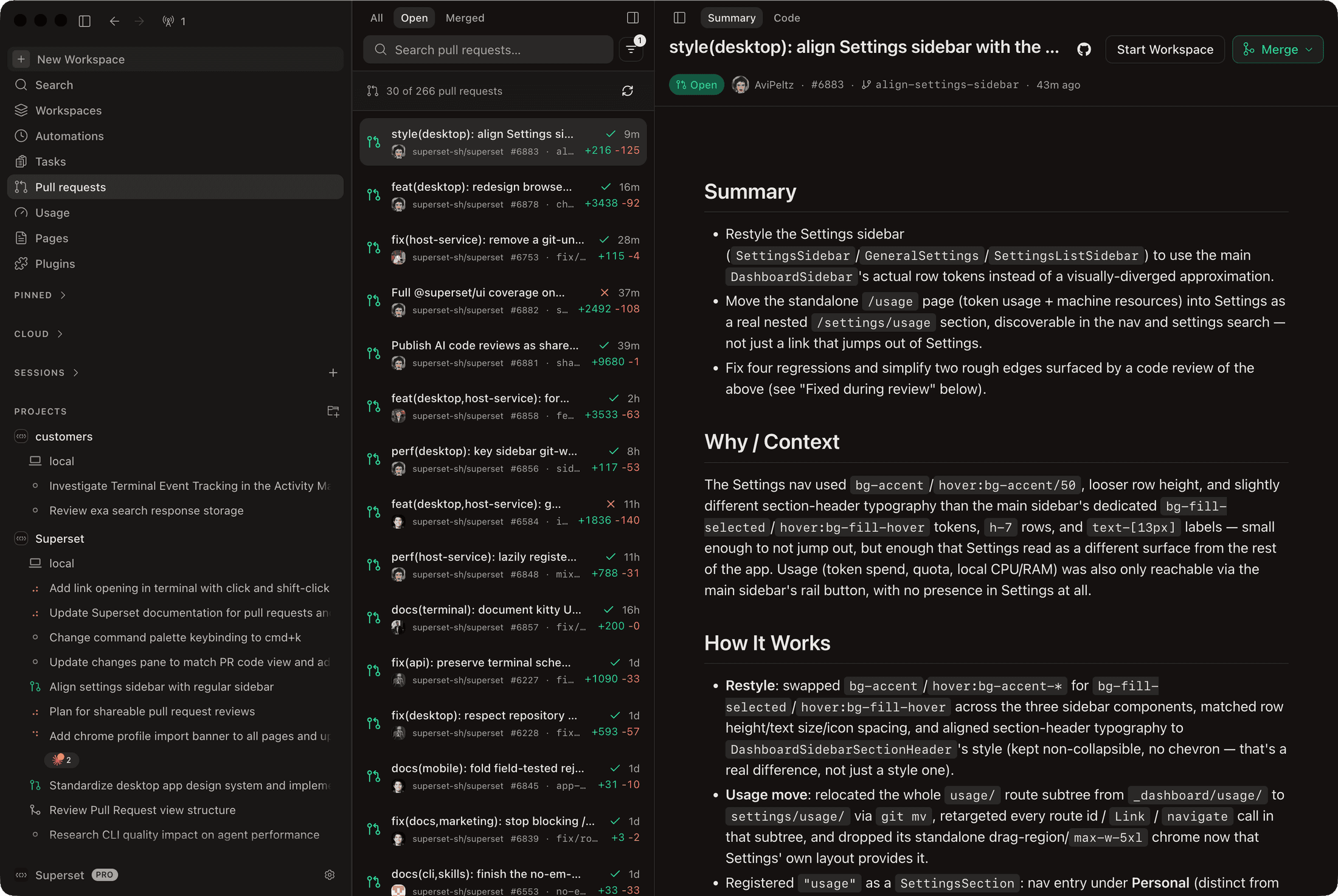Open Automations in the sidebar
The height and width of the screenshot is (896, 1338).
point(175,136)
